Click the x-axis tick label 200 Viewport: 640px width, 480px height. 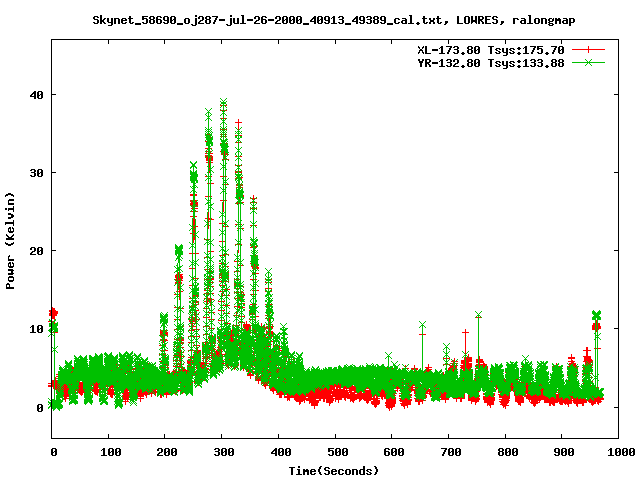click(167, 452)
